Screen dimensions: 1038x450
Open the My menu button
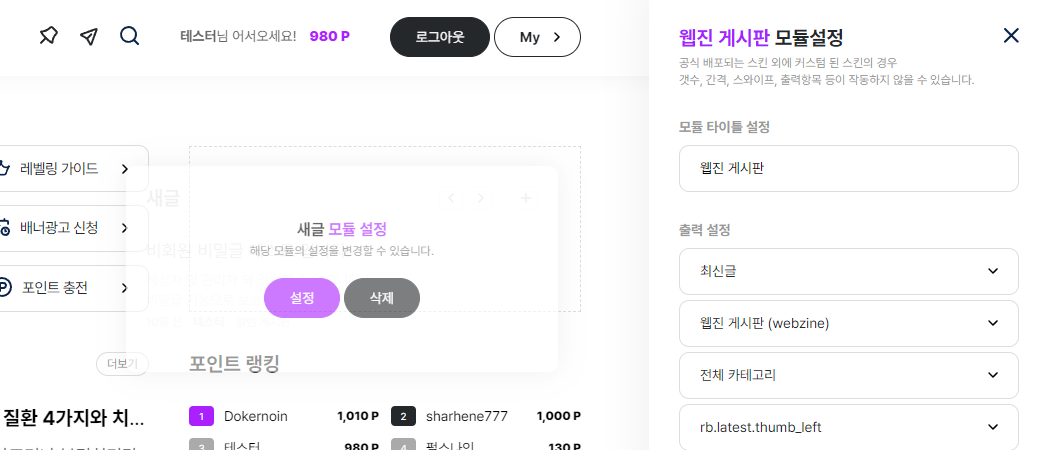536,37
